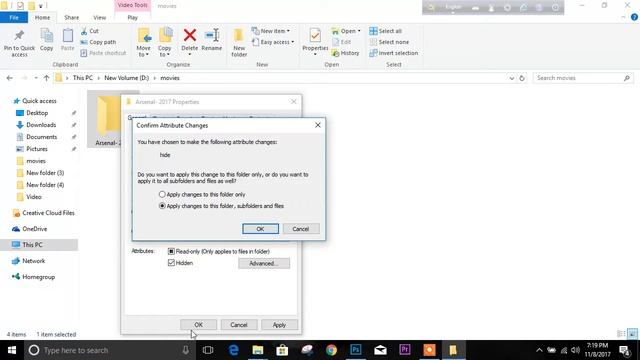Open the ribbon Open dropdown
640x360 pixels.
click(x=346, y=31)
